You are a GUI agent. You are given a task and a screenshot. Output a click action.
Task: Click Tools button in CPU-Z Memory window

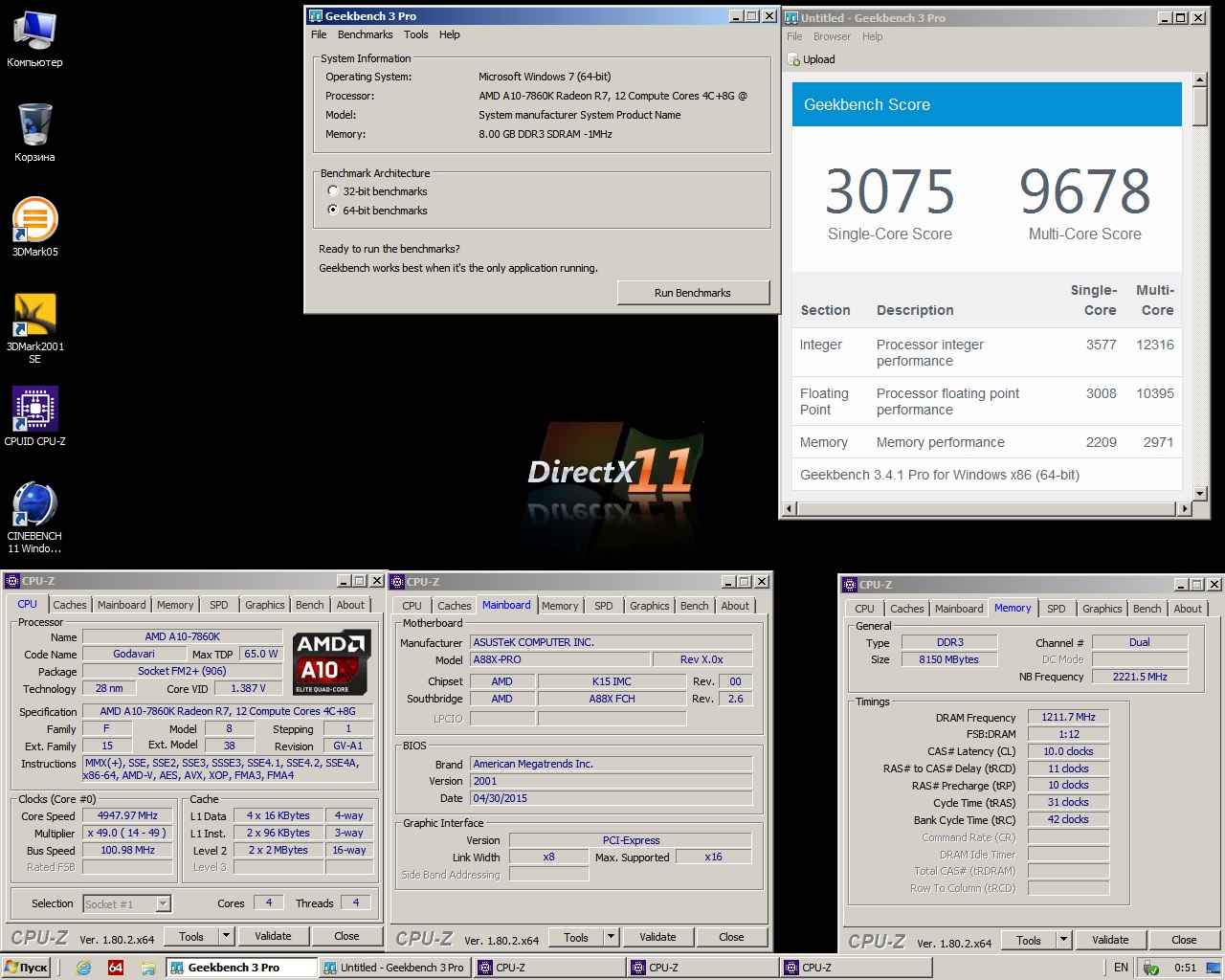(1029, 940)
